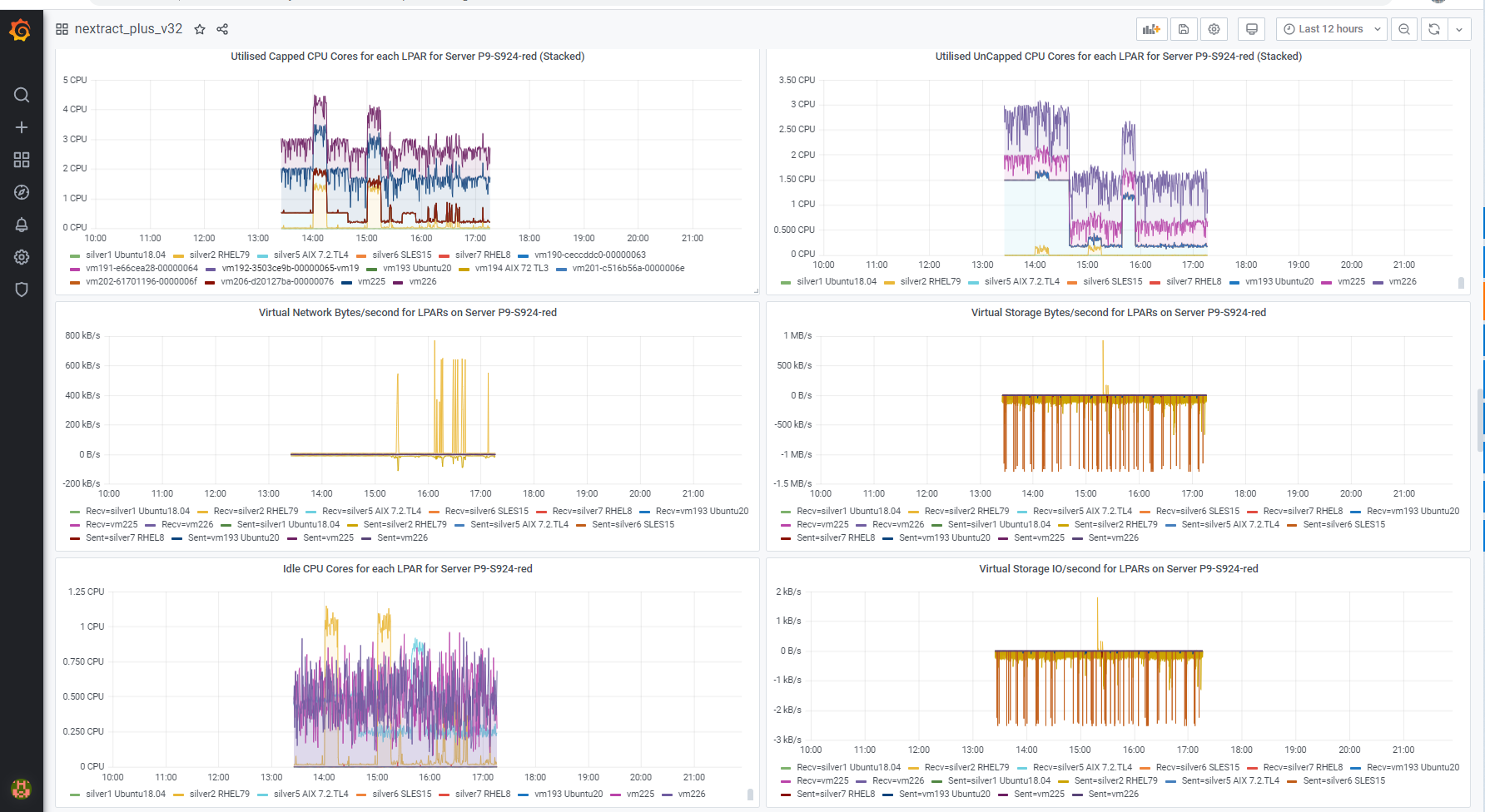The height and width of the screenshot is (812, 1485).
Task: Open Configuration gear in left sidebar
Action: [x=22, y=257]
